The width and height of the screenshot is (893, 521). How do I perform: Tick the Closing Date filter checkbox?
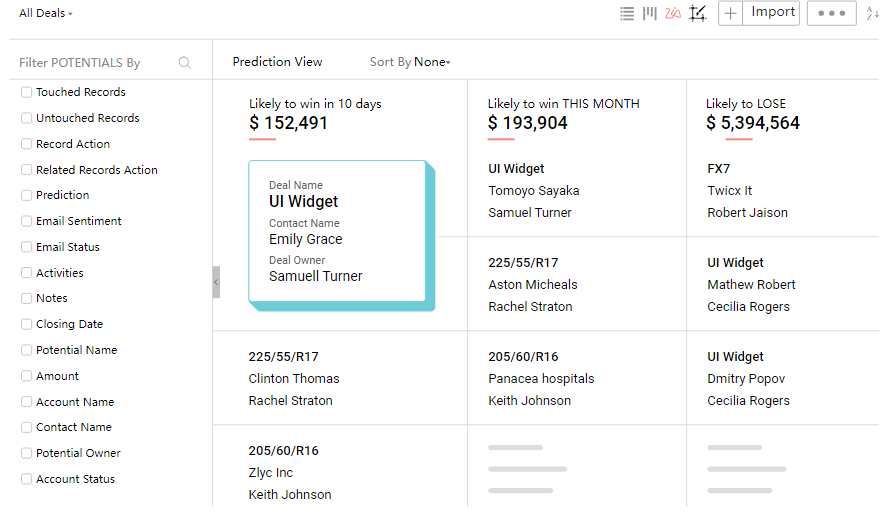27,324
